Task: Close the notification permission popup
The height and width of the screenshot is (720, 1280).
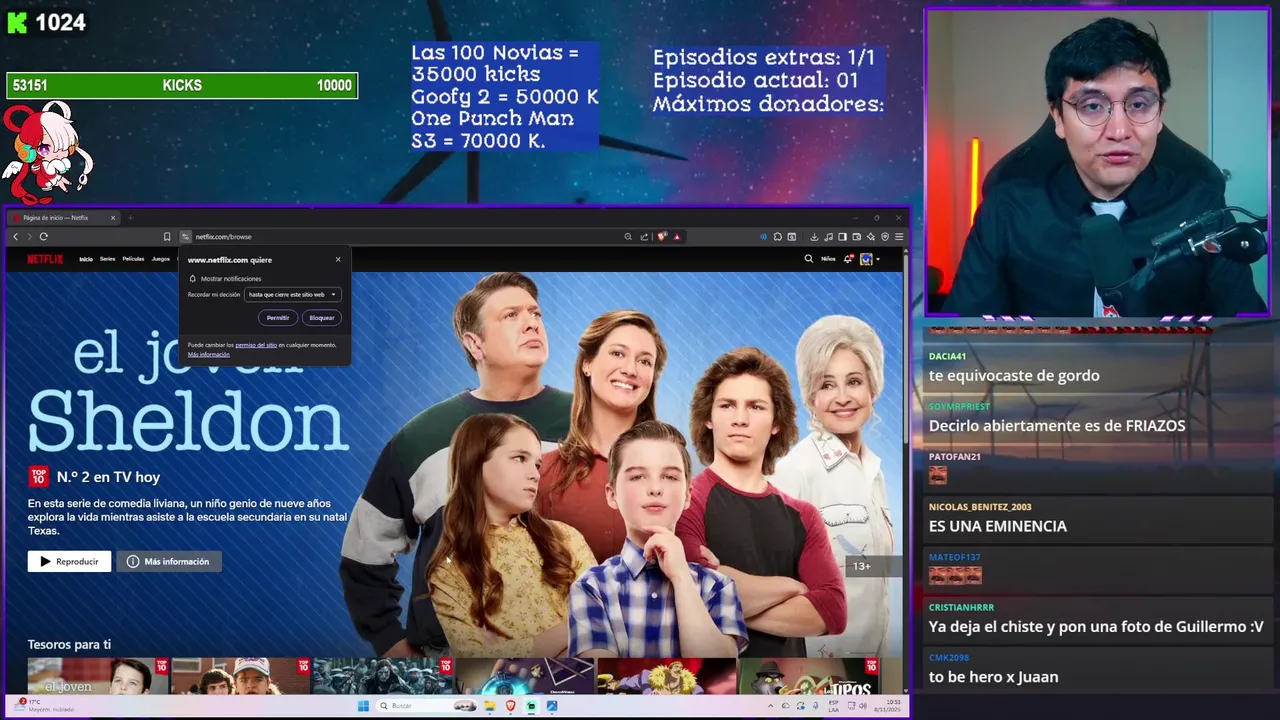Action: click(338, 259)
